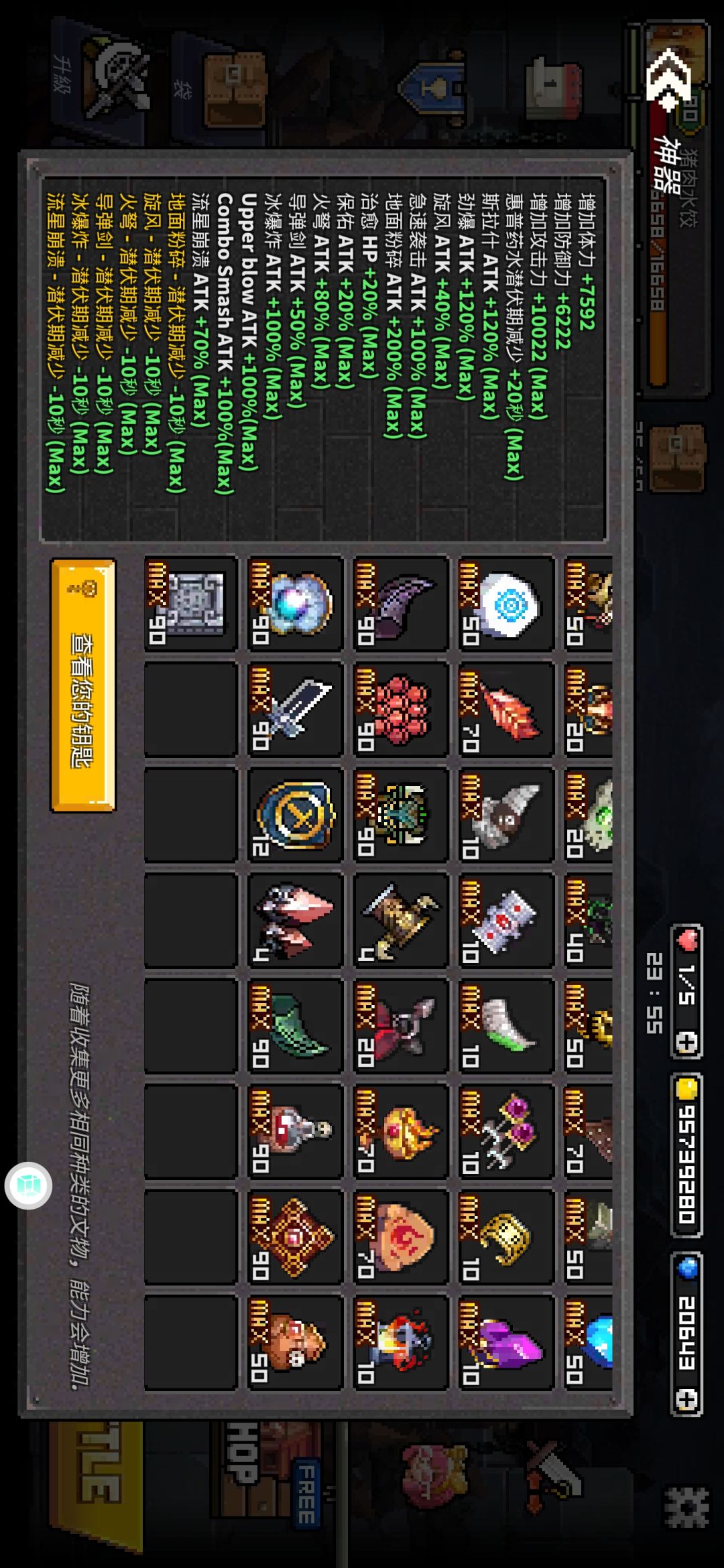The width and height of the screenshot is (724, 1568).
Task: Select the purple horn artifact MAX 90
Action: click(400, 604)
